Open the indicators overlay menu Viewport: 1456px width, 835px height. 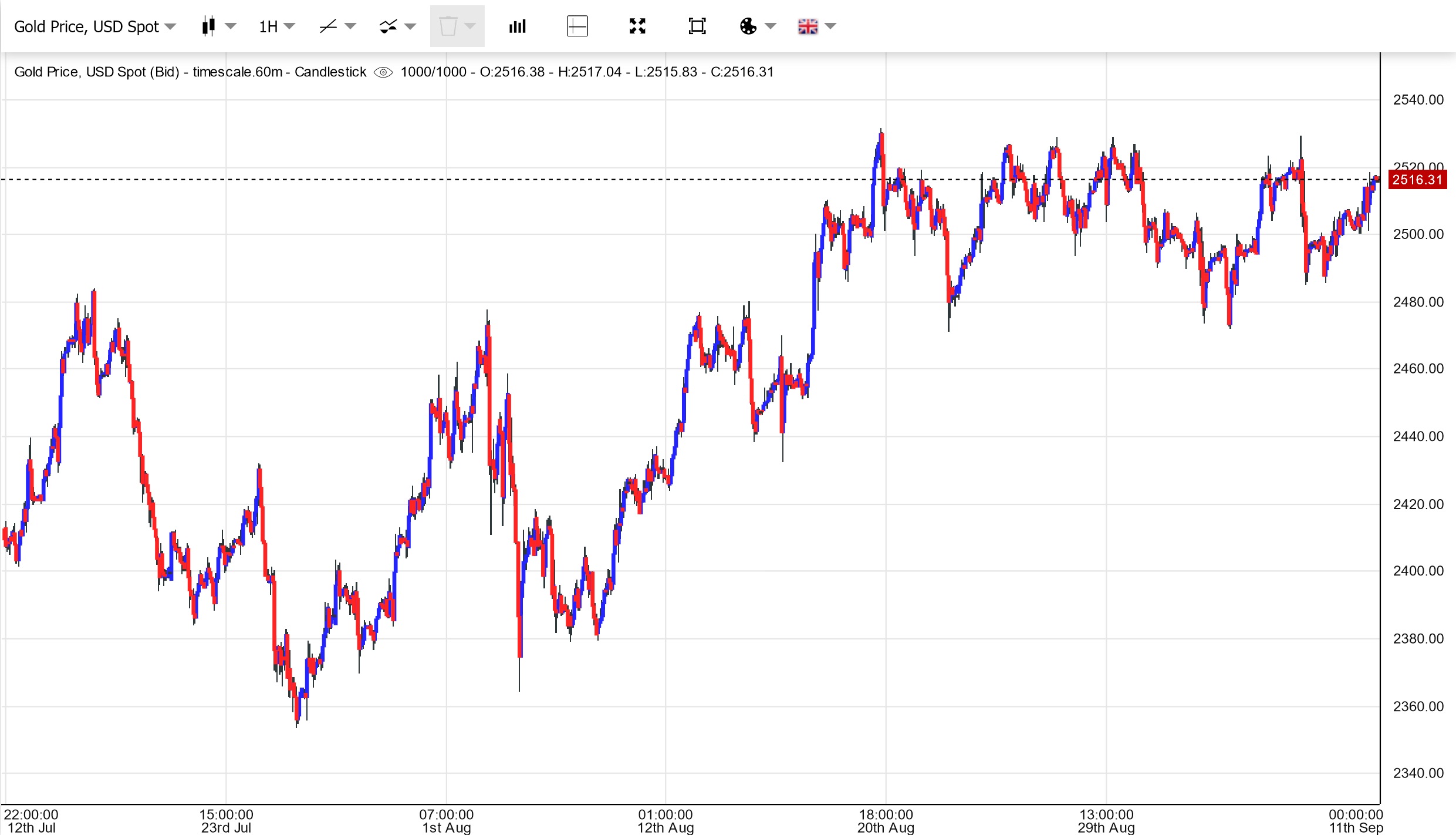(389, 26)
